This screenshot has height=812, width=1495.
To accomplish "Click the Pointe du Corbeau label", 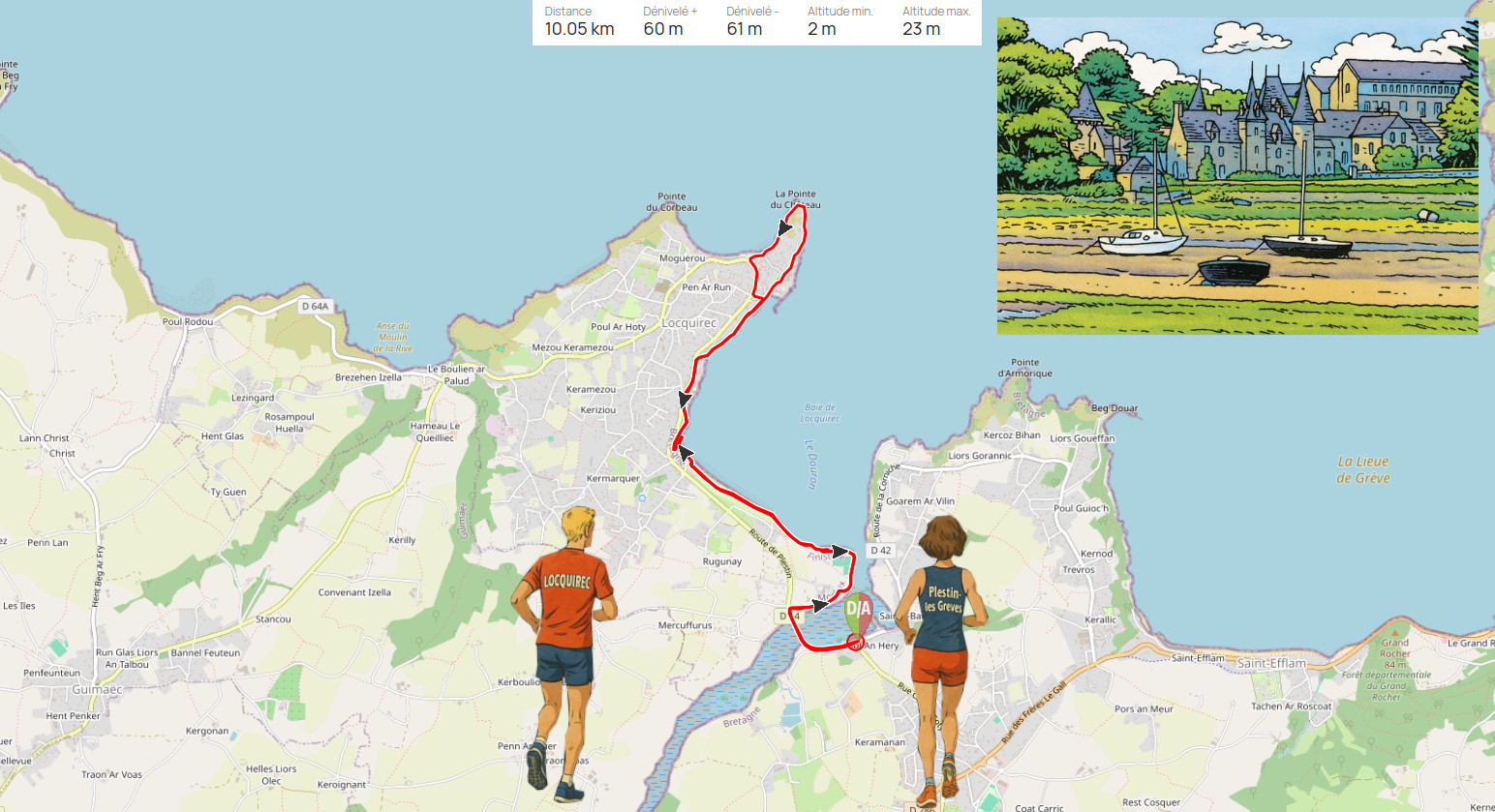I will coord(672,201).
